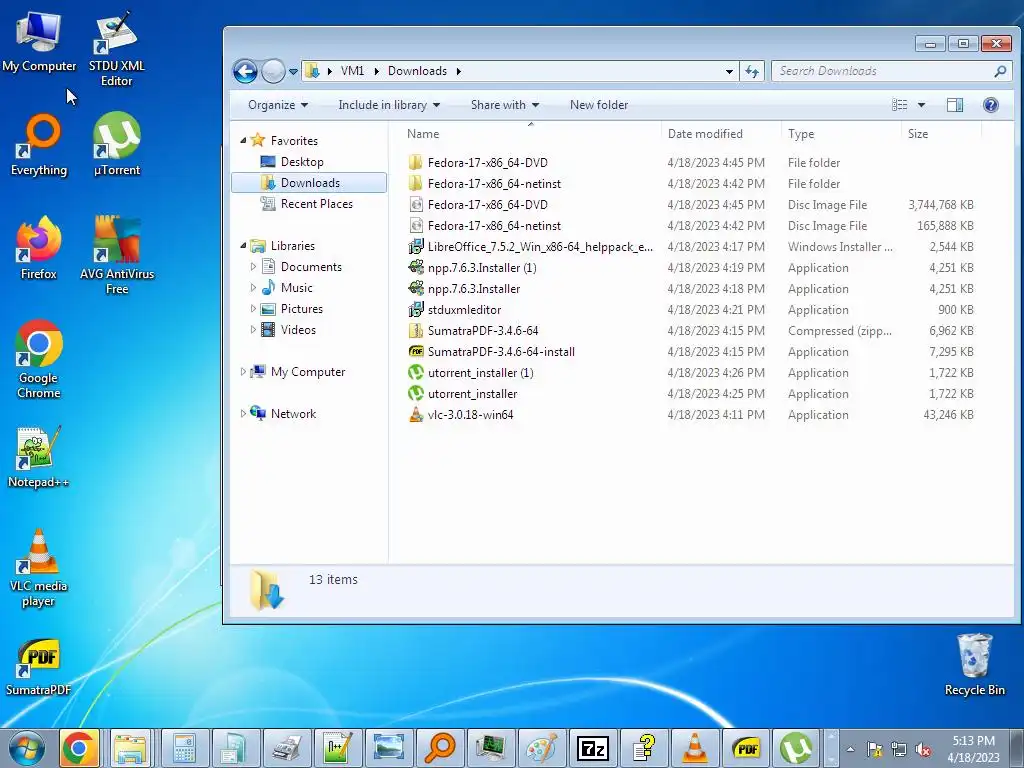The image size is (1024, 768).
Task: Open Action Center flag tray icon
Action: (874, 750)
